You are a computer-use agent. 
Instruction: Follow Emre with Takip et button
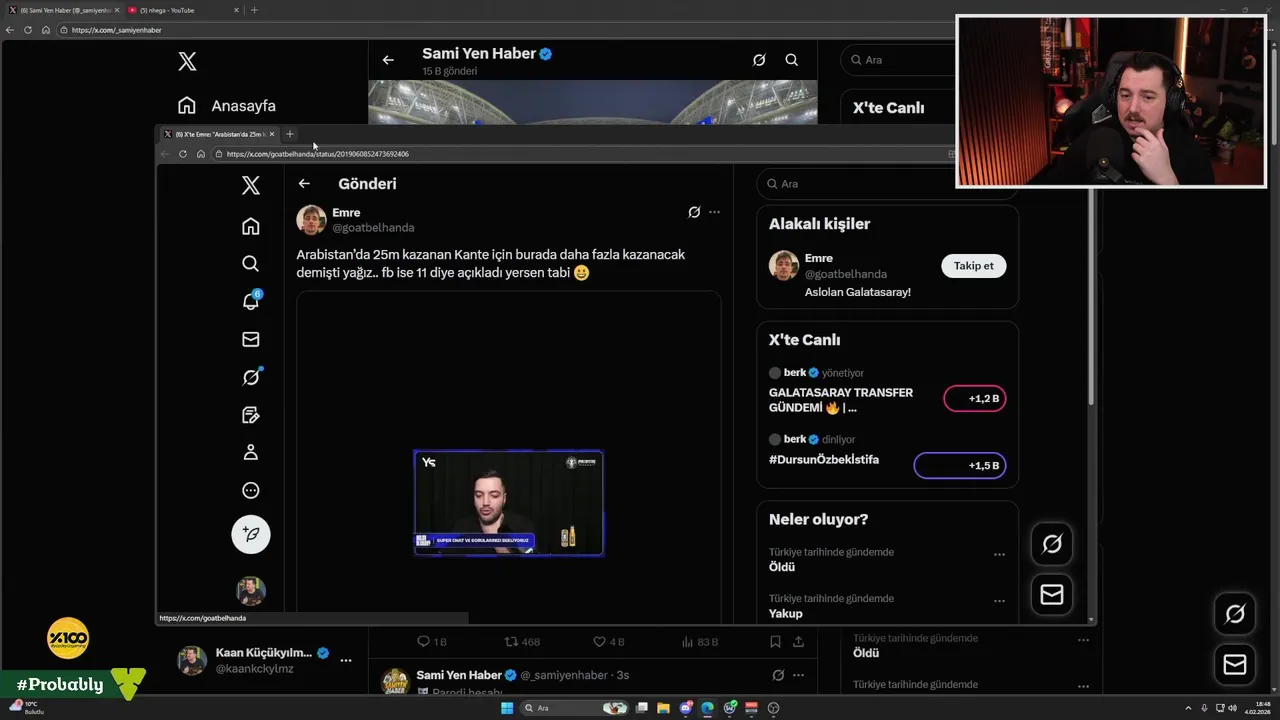click(973, 266)
